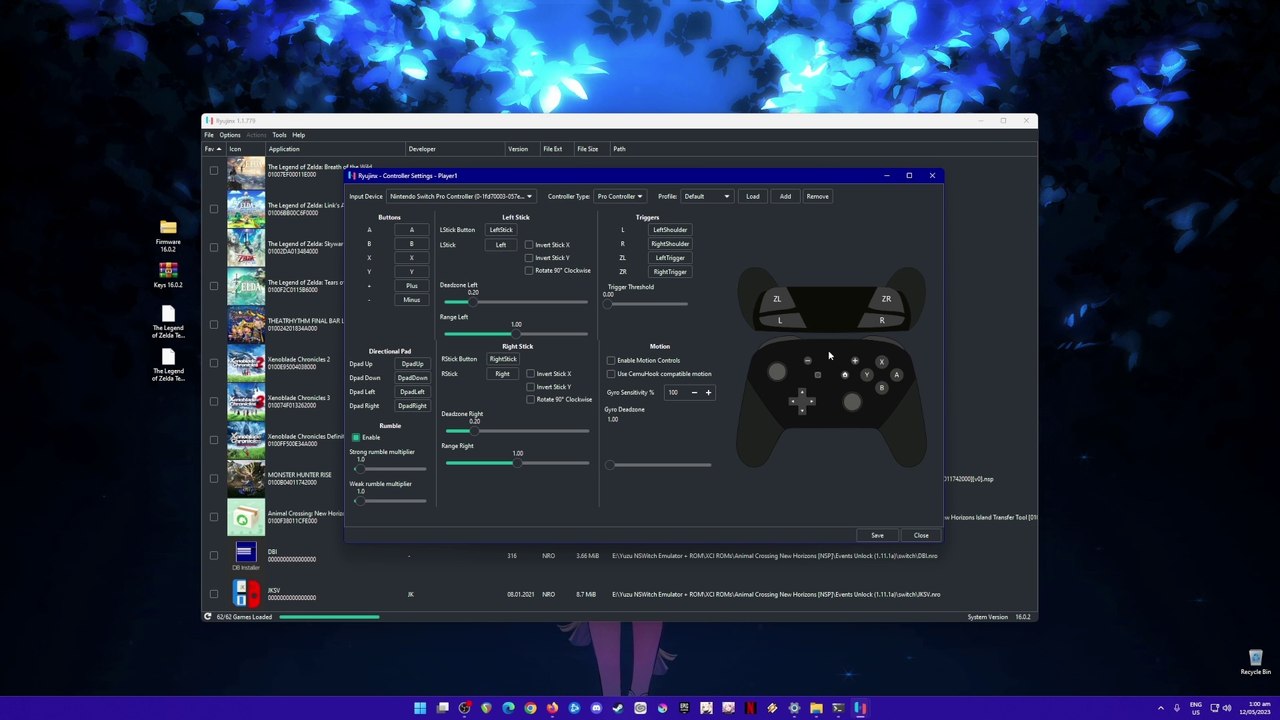Check Invert Stick X for Left Stick

coord(529,245)
